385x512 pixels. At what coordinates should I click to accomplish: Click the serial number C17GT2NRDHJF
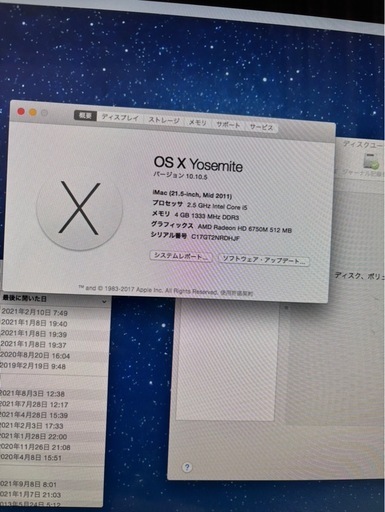tap(215, 237)
